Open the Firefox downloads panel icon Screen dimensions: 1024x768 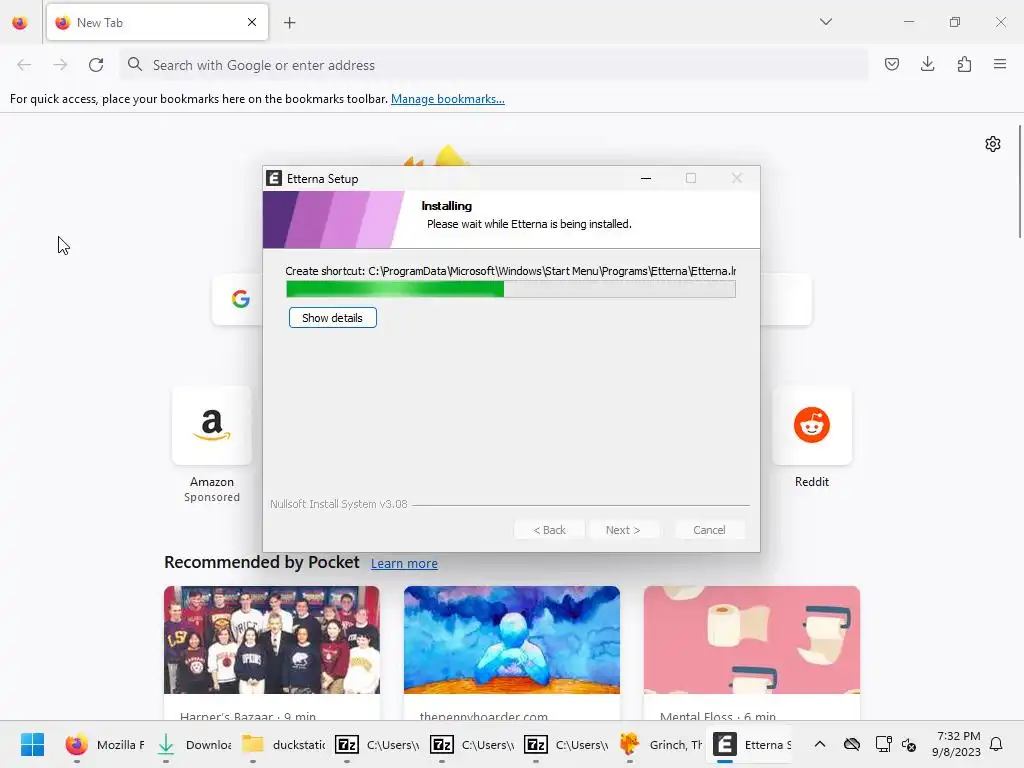pos(927,64)
